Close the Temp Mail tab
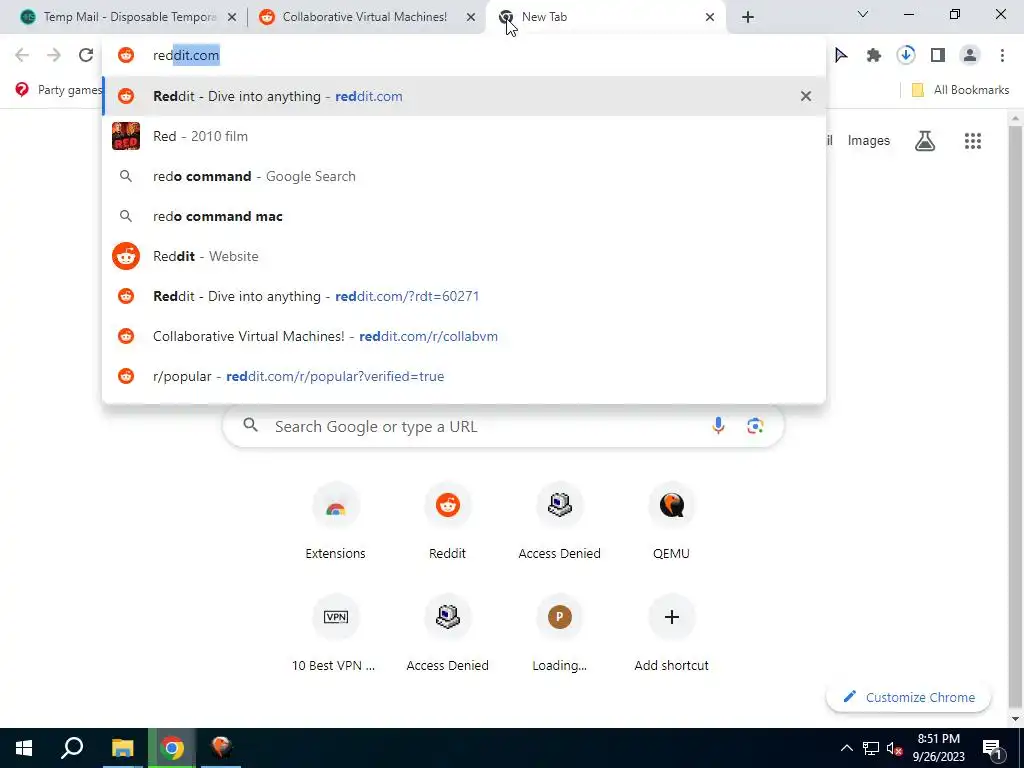 click(x=232, y=18)
